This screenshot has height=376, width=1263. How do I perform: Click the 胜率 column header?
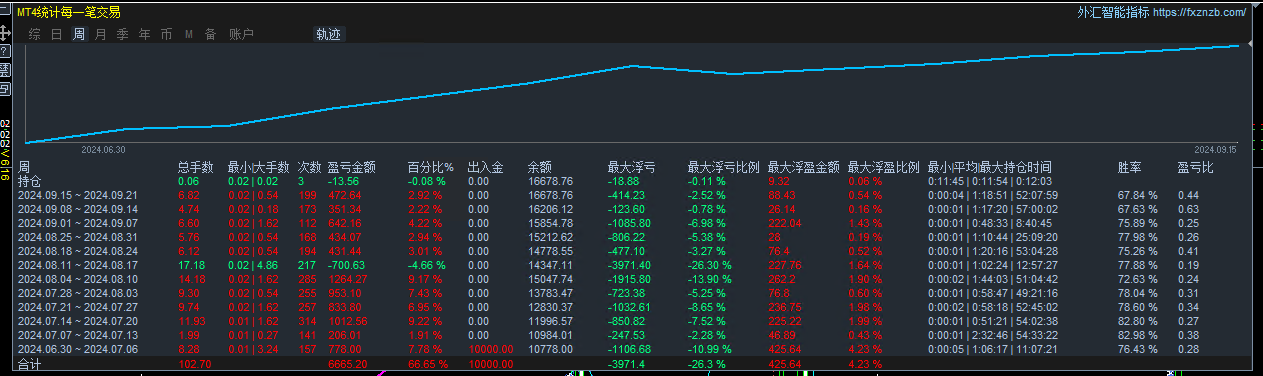[1129, 168]
